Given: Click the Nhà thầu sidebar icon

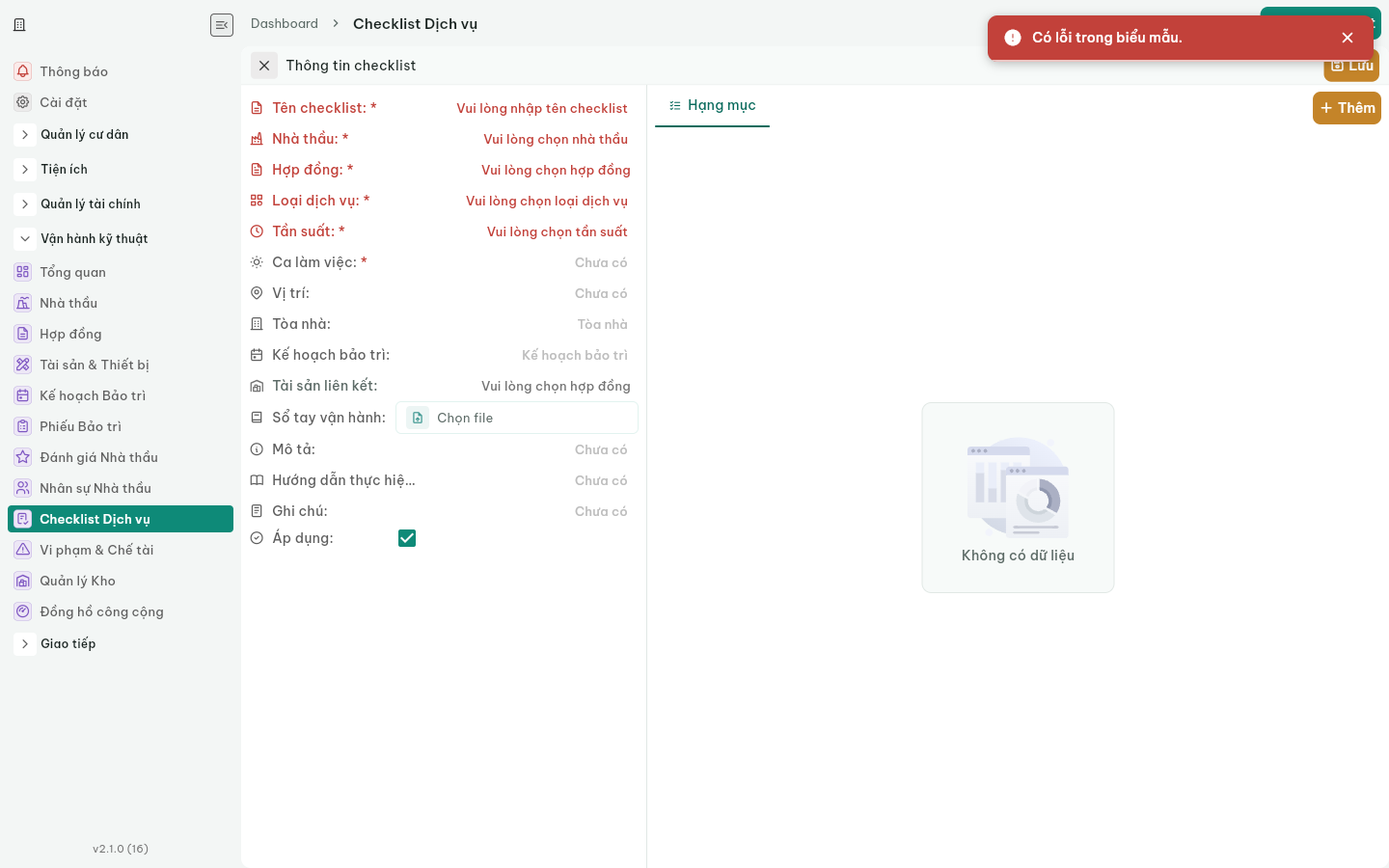Looking at the screenshot, I should point(23,303).
